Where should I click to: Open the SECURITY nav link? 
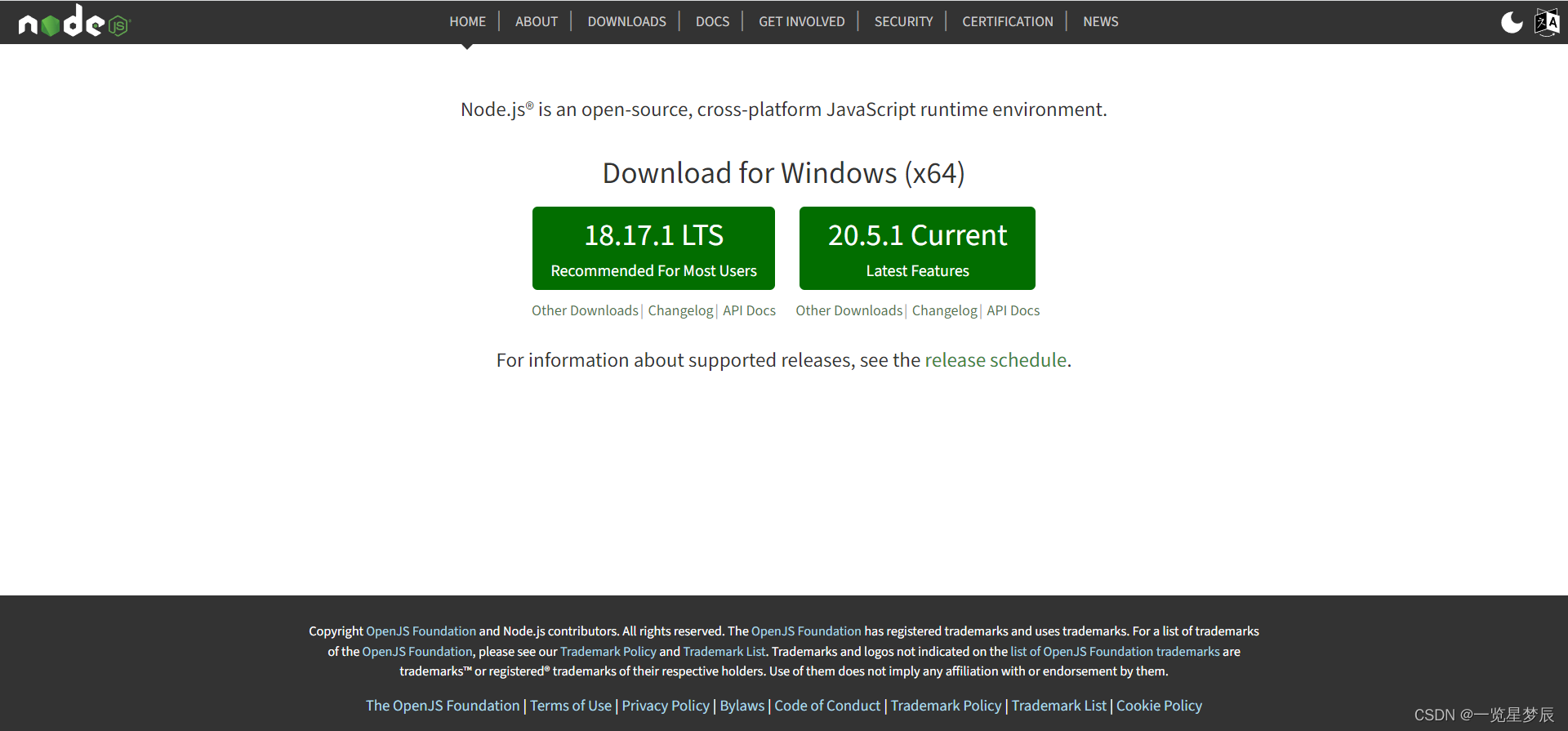903,22
